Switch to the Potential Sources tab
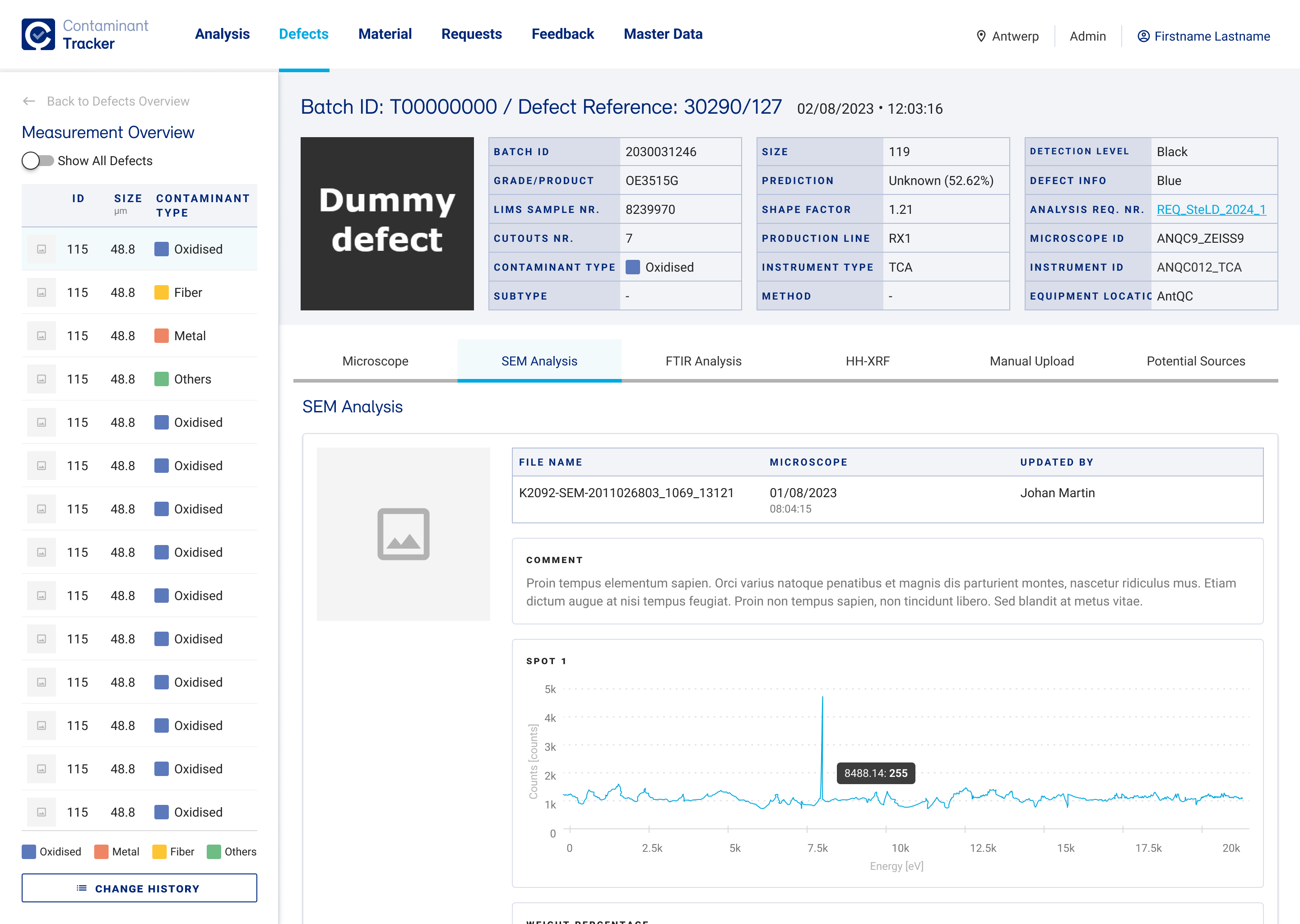This screenshot has height=924, width=1300. [x=1195, y=361]
